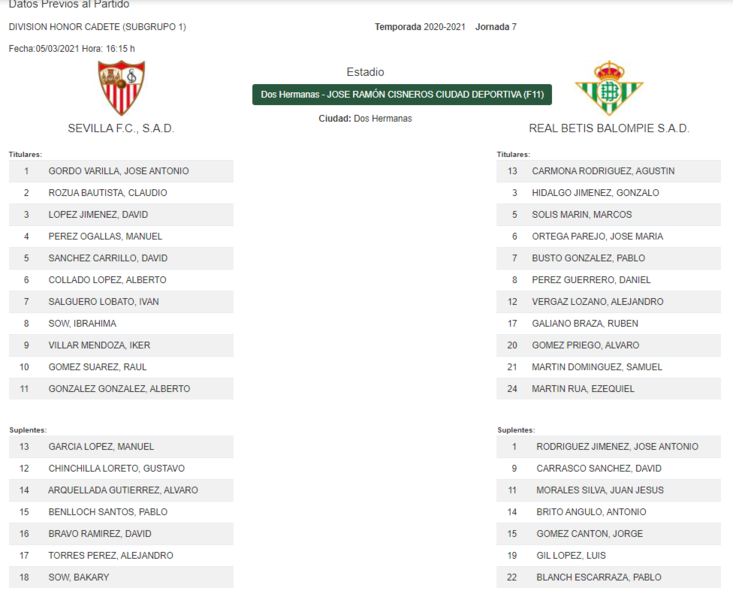Click substitute SOW, BAKARY row

point(121,578)
